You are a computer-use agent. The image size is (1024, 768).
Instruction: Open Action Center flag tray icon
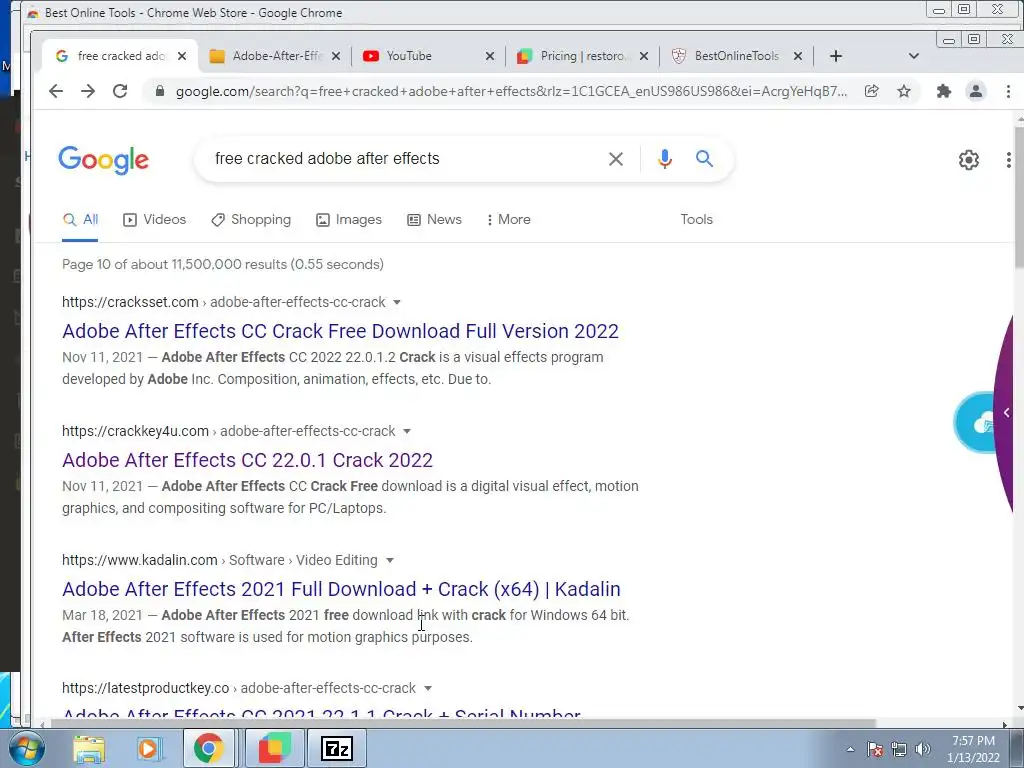pyautogui.click(x=875, y=749)
